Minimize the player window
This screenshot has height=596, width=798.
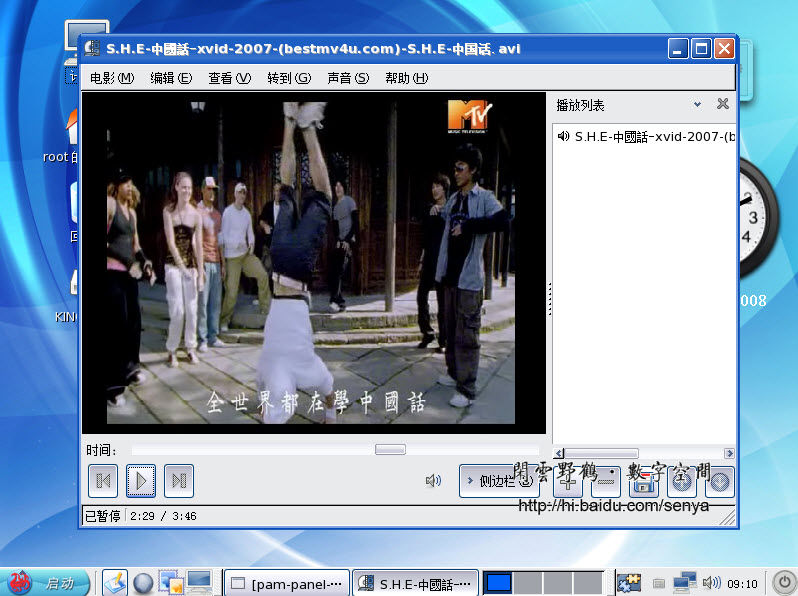tap(678, 49)
